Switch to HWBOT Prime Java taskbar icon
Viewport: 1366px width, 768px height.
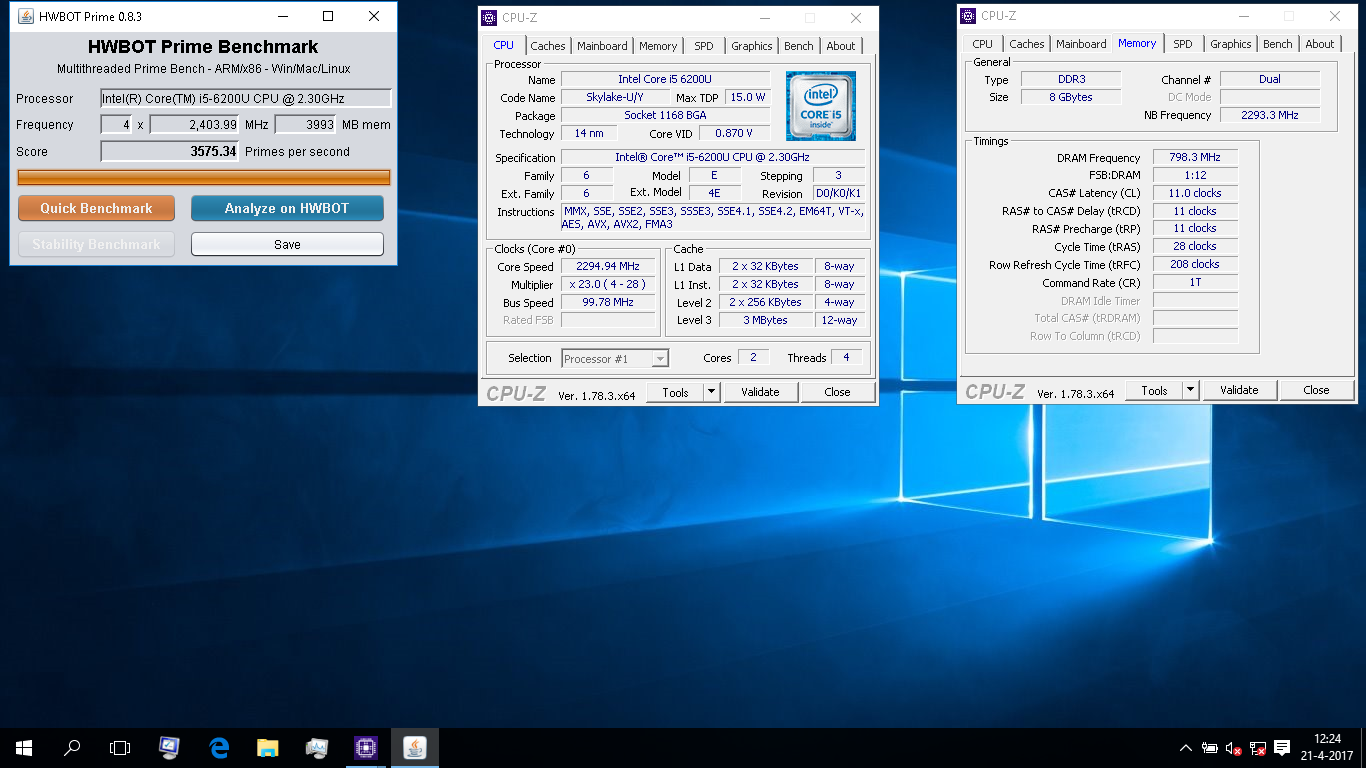pyautogui.click(x=415, y=747)
